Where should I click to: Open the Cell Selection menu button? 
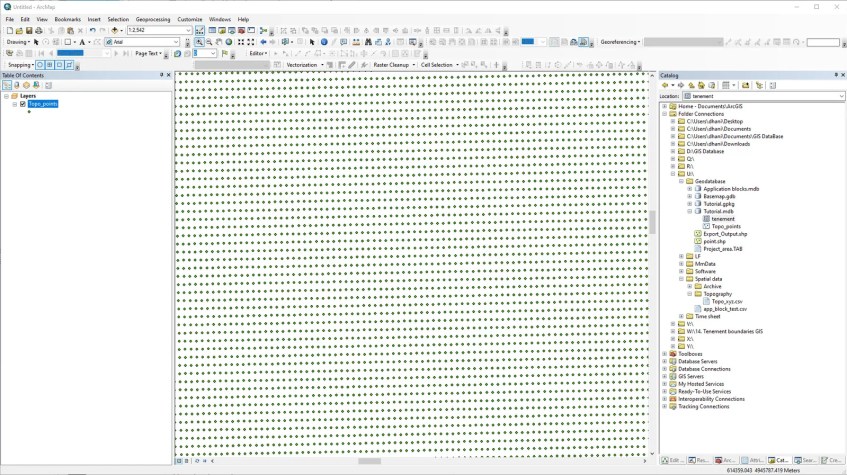pyautogui.click(x=439, y=65)
